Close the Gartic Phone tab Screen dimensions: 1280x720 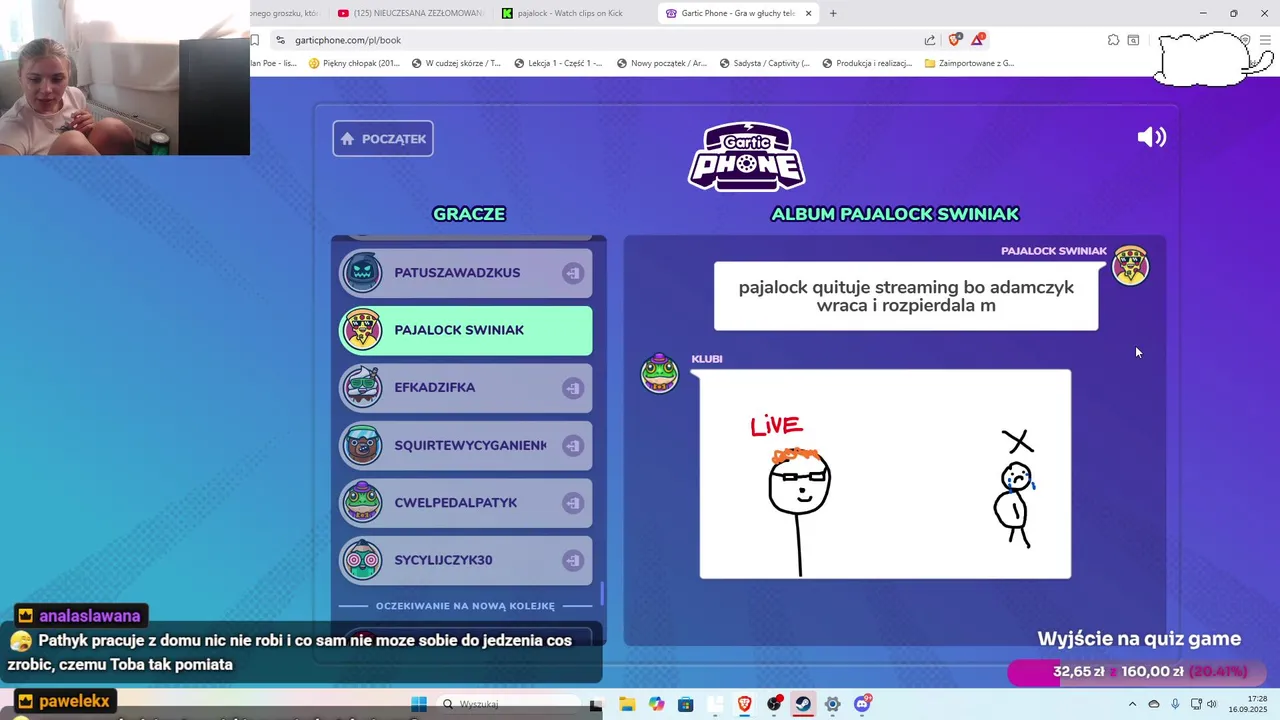click(808, 13)
